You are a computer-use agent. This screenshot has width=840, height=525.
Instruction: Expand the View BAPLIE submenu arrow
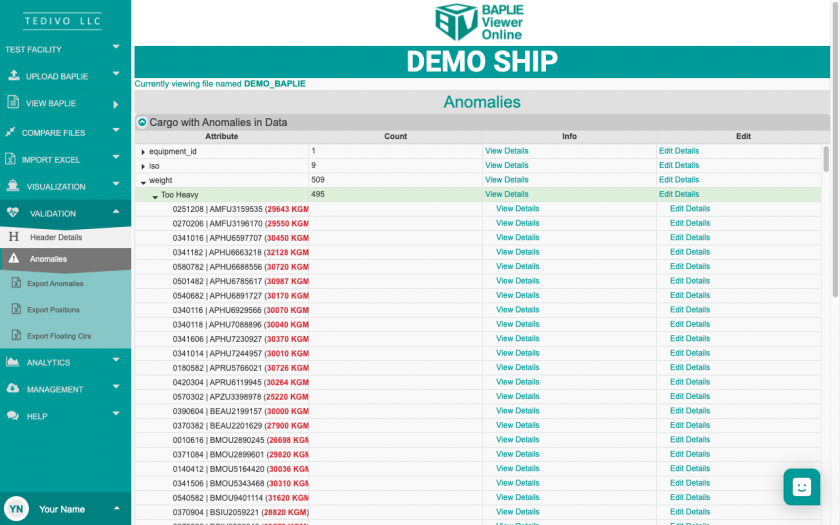116,104
